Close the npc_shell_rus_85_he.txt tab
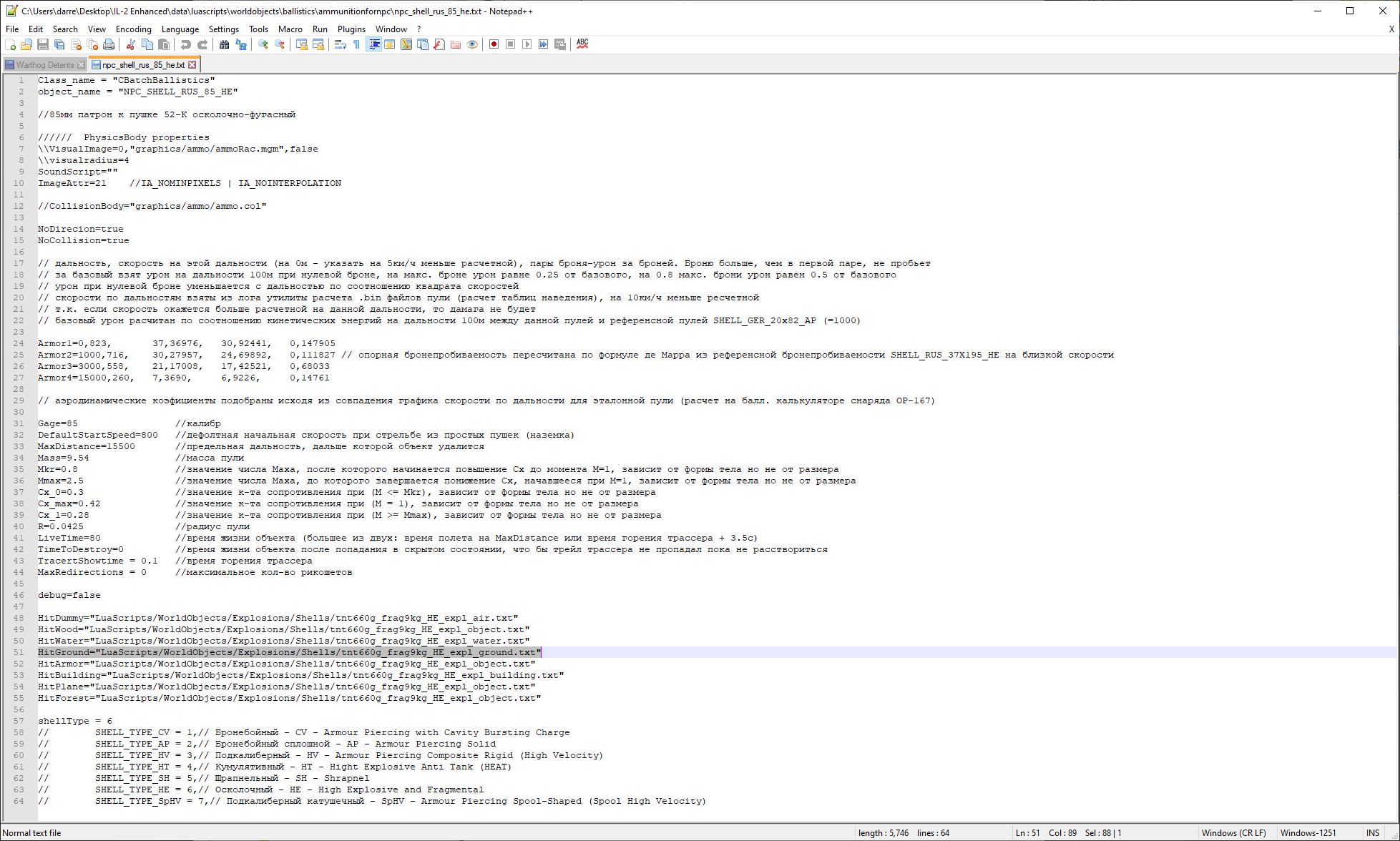 [x=192, y=65]
